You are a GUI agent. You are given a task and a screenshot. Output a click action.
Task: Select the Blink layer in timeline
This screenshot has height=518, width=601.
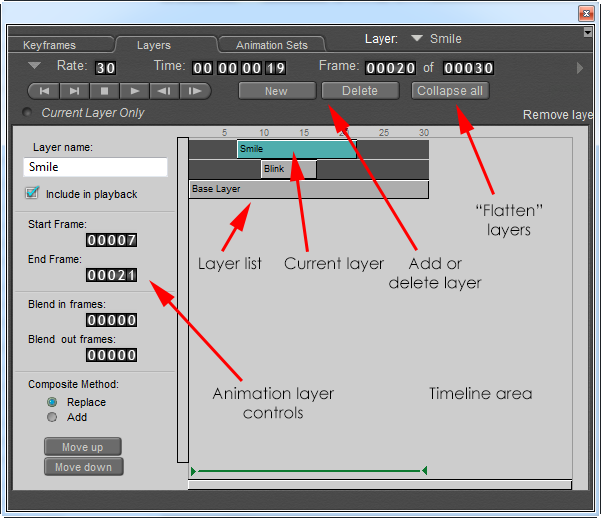(x=287, y=169)
